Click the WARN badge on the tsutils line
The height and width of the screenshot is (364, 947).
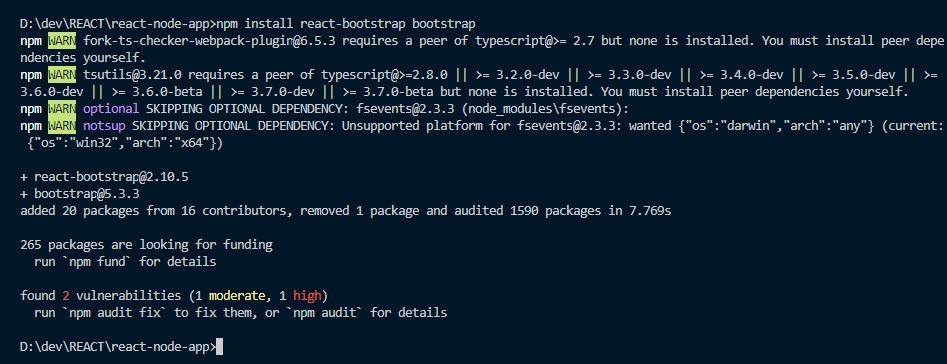point(62,75)
